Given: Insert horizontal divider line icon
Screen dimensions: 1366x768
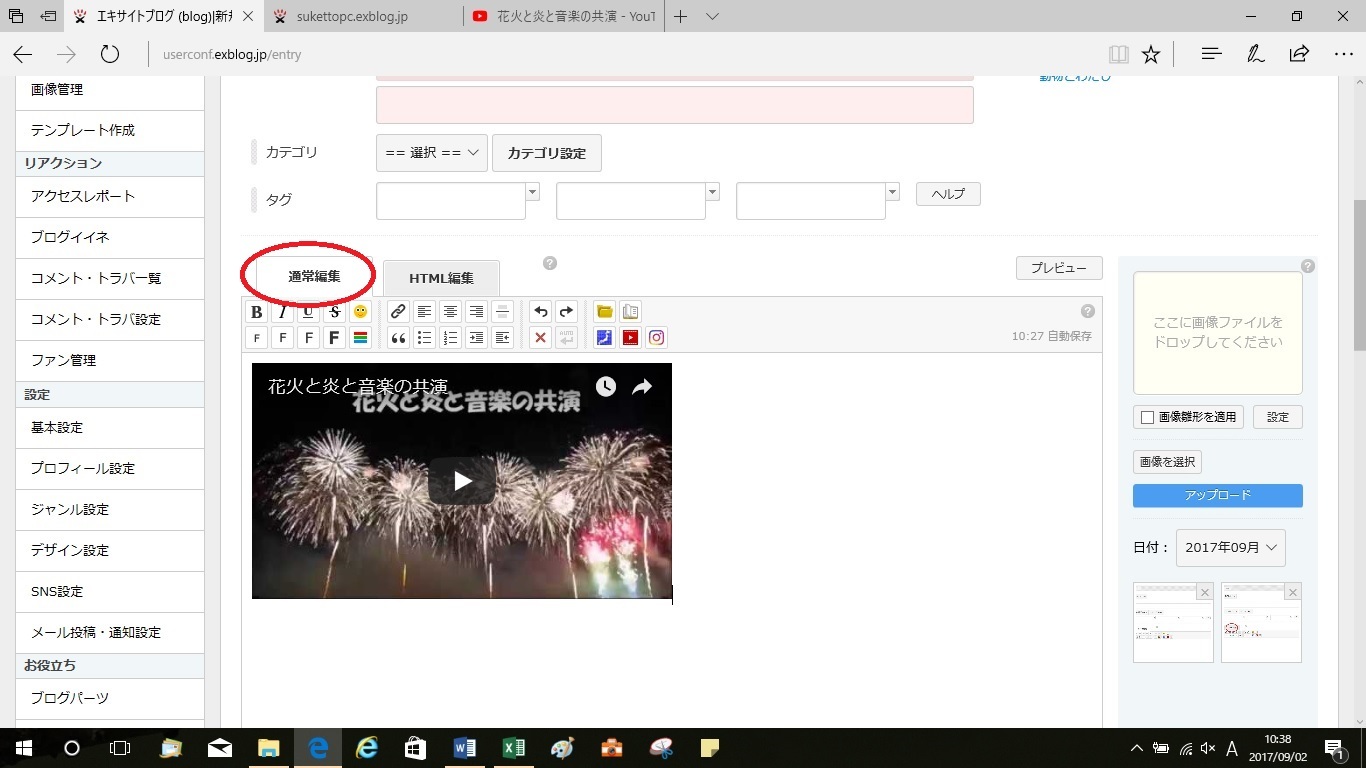Looking at the screenshot, I should coord(503,312).
